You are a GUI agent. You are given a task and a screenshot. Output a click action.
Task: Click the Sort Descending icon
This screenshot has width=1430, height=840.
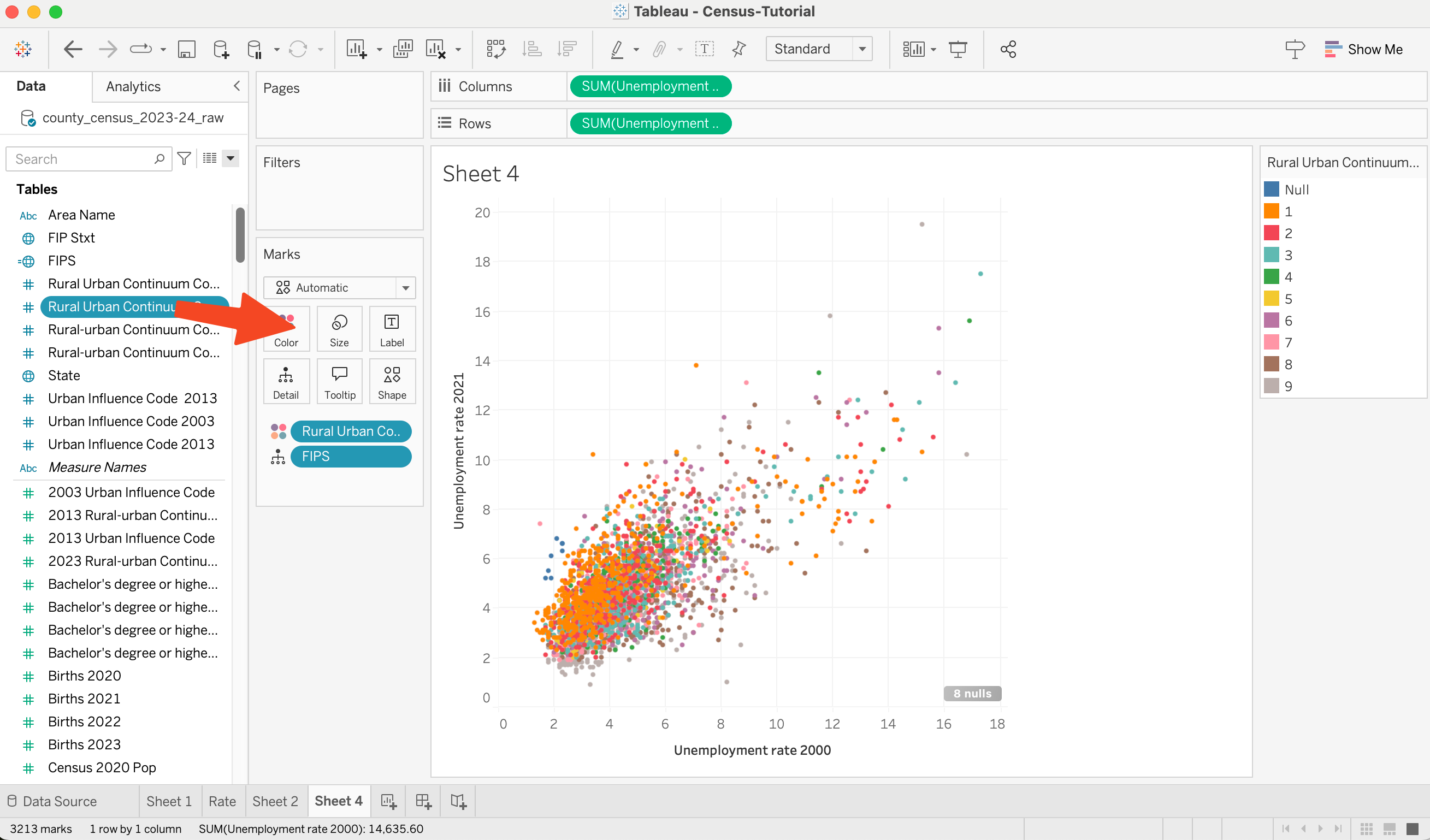[566, 49]
